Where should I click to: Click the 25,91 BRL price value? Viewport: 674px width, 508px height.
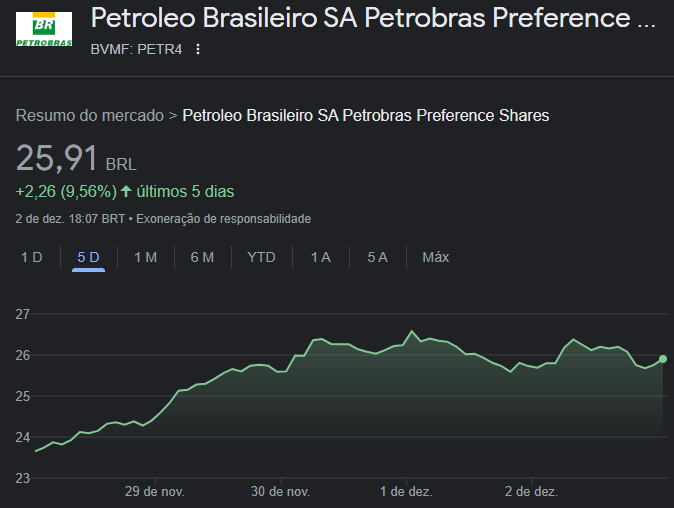57,159
